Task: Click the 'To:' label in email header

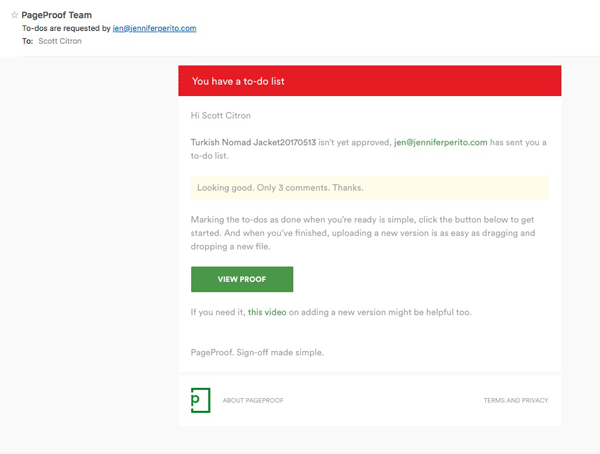Action: 28,41
